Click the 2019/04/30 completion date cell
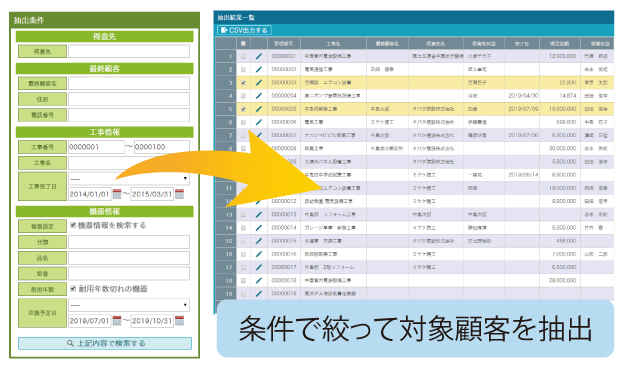Image resolution: width=625 pixels, height=372 pixels. click(x=522, y=96)
